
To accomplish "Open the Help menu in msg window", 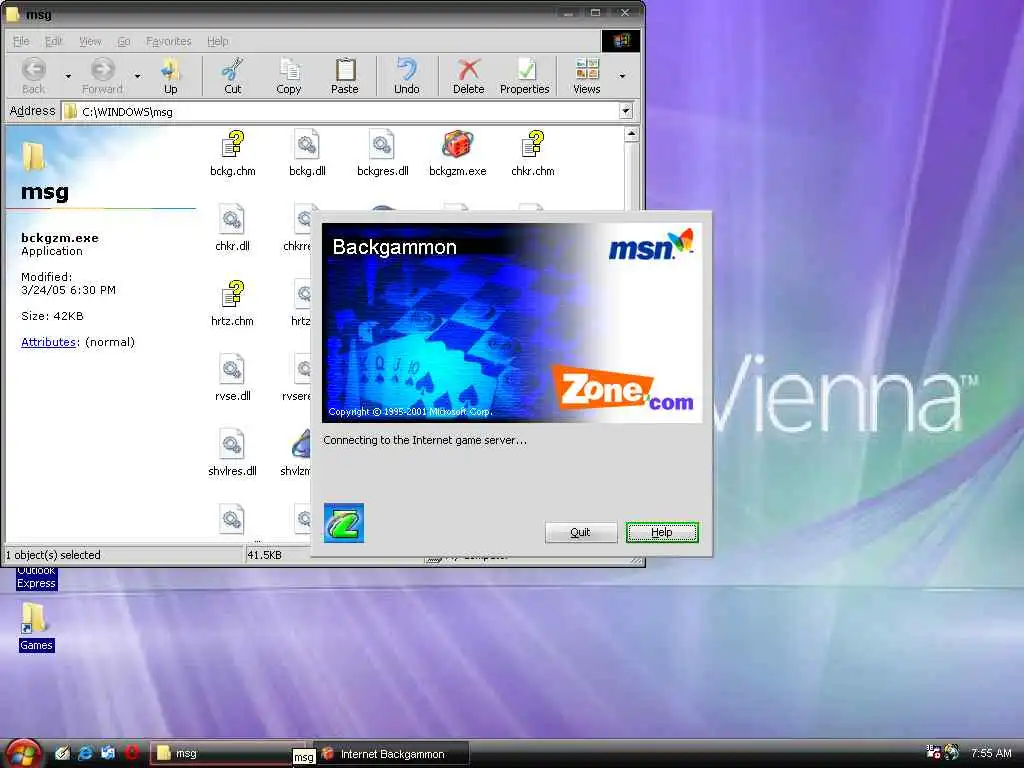I will (x=217, y=41).
